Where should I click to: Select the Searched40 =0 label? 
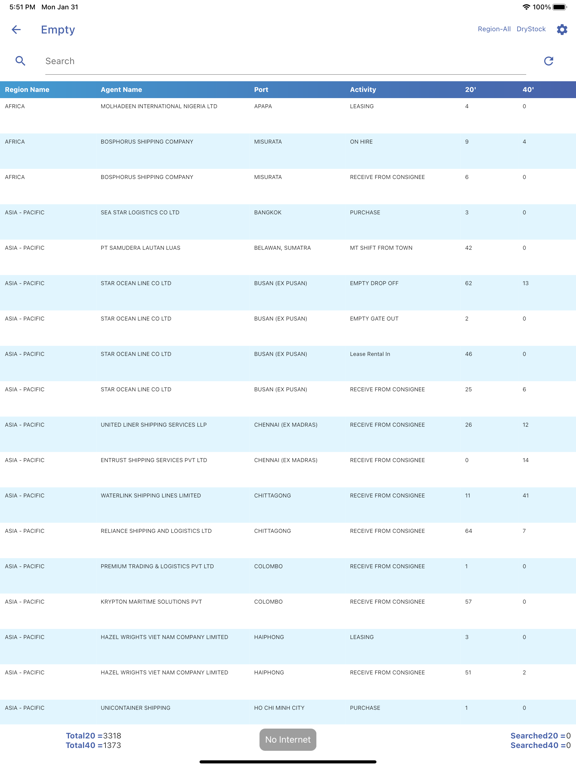(x=540, y=745)
